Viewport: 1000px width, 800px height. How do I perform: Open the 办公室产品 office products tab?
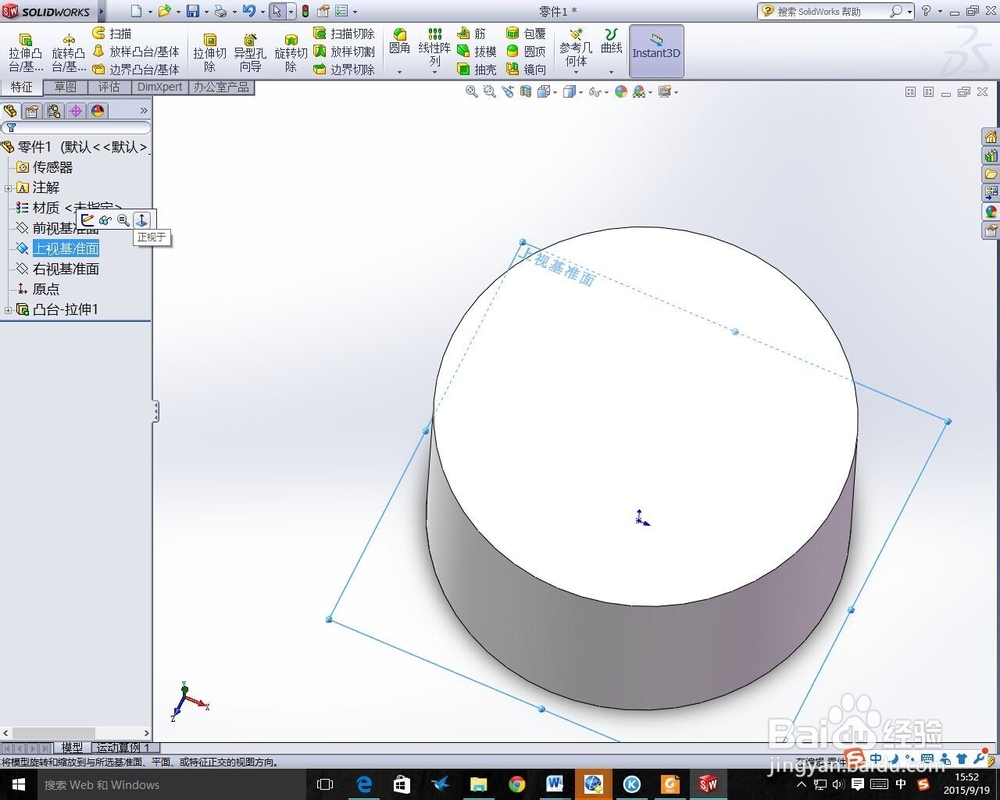coord(221,87)
